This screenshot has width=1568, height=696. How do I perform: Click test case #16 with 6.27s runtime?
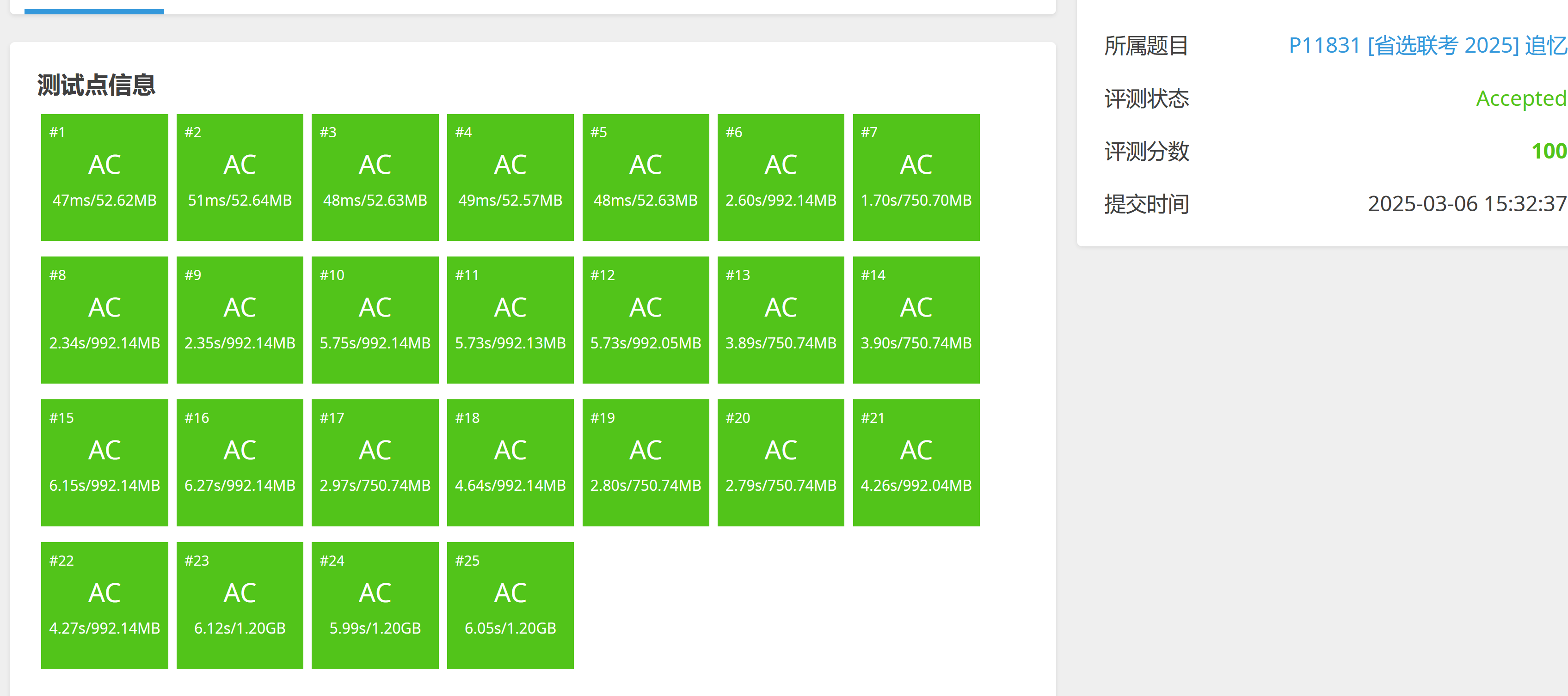[239, 462]
